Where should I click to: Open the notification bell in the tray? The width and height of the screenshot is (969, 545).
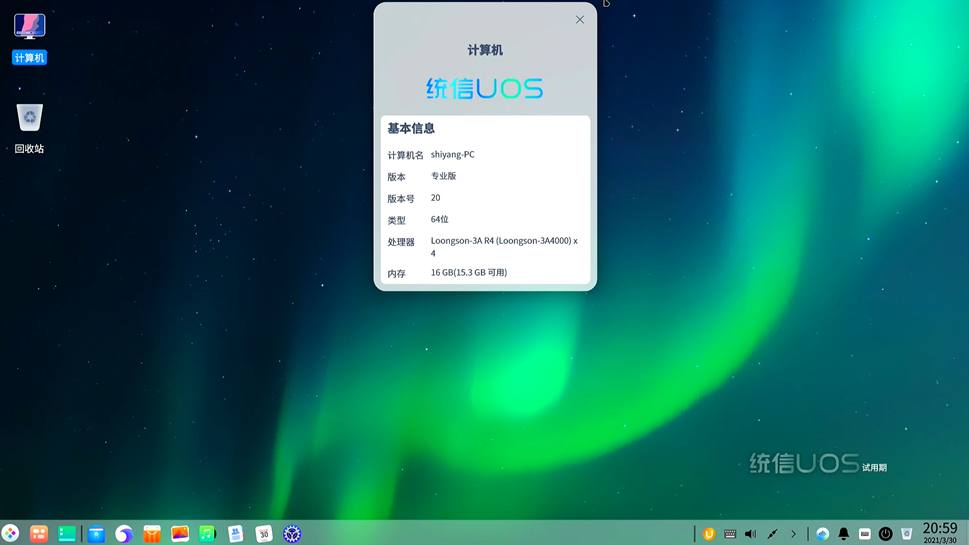click(843, 534)
